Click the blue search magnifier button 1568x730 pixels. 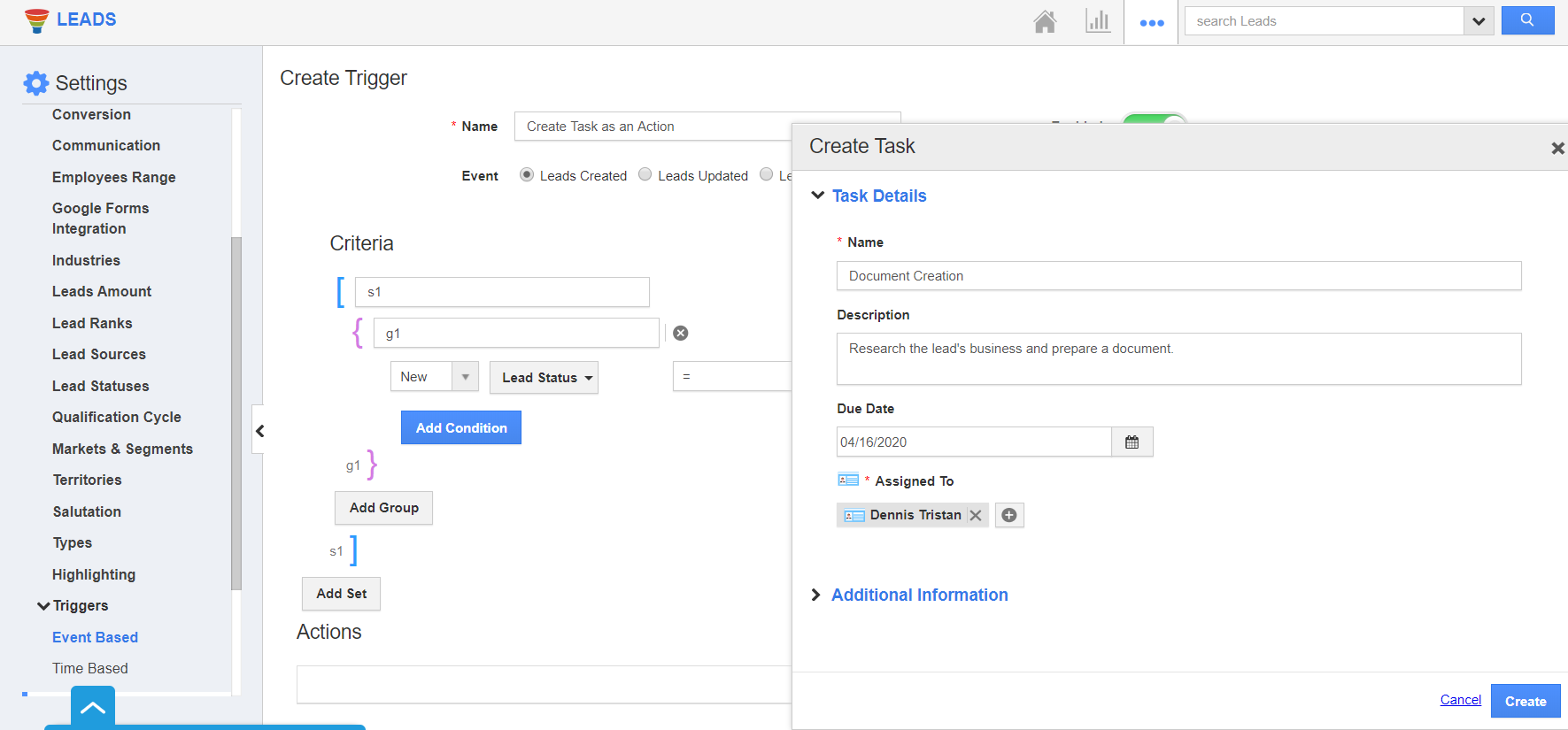point(1526,20)
